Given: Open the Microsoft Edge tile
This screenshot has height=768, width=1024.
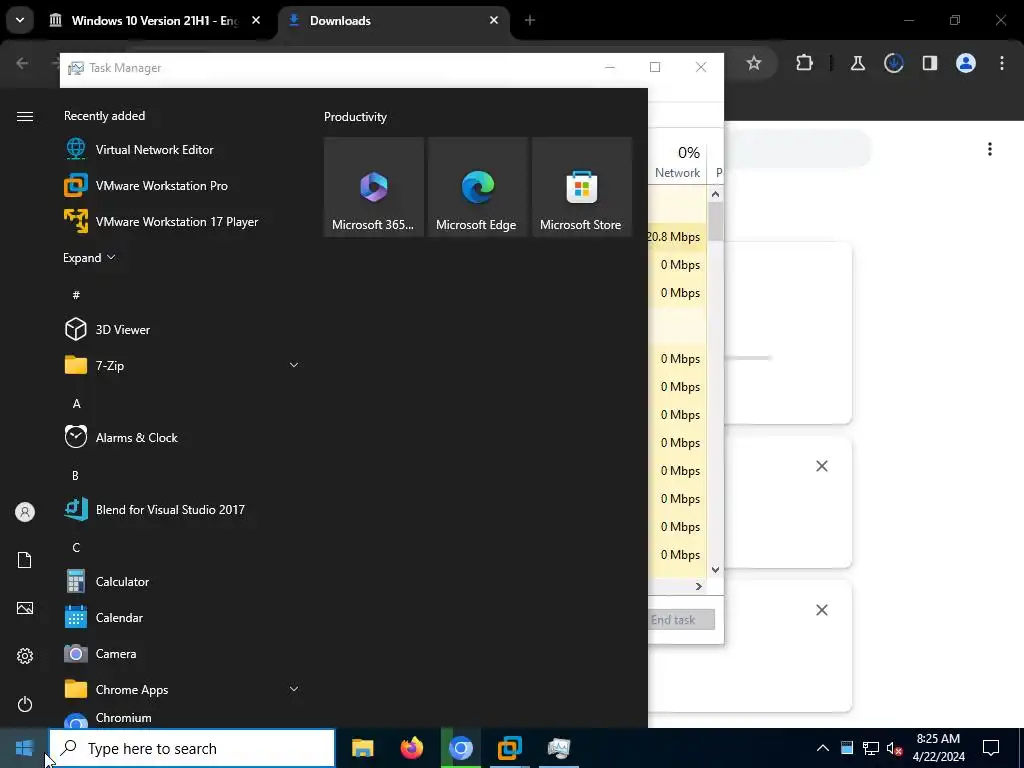Looking at the screenshot, I should pyautogui.click(x=477, y=187).
